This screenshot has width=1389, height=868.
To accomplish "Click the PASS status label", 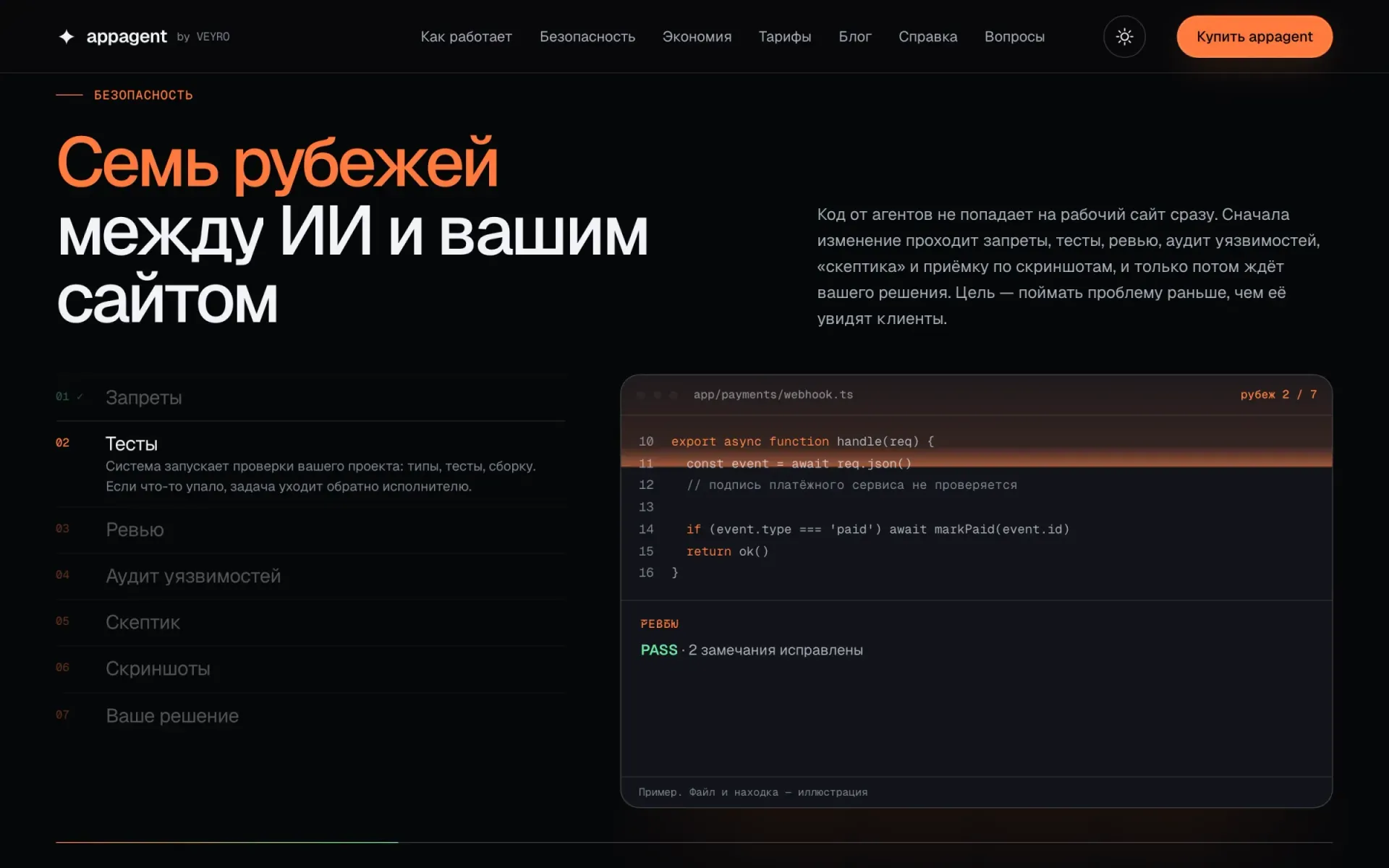I will [659, 650].
